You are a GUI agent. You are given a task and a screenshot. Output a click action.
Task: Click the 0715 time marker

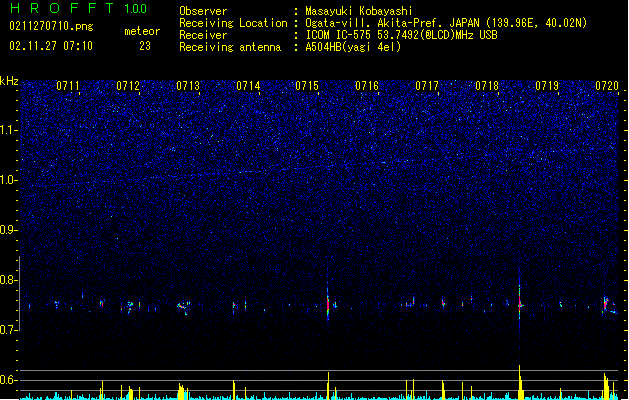tap(307, 86)
